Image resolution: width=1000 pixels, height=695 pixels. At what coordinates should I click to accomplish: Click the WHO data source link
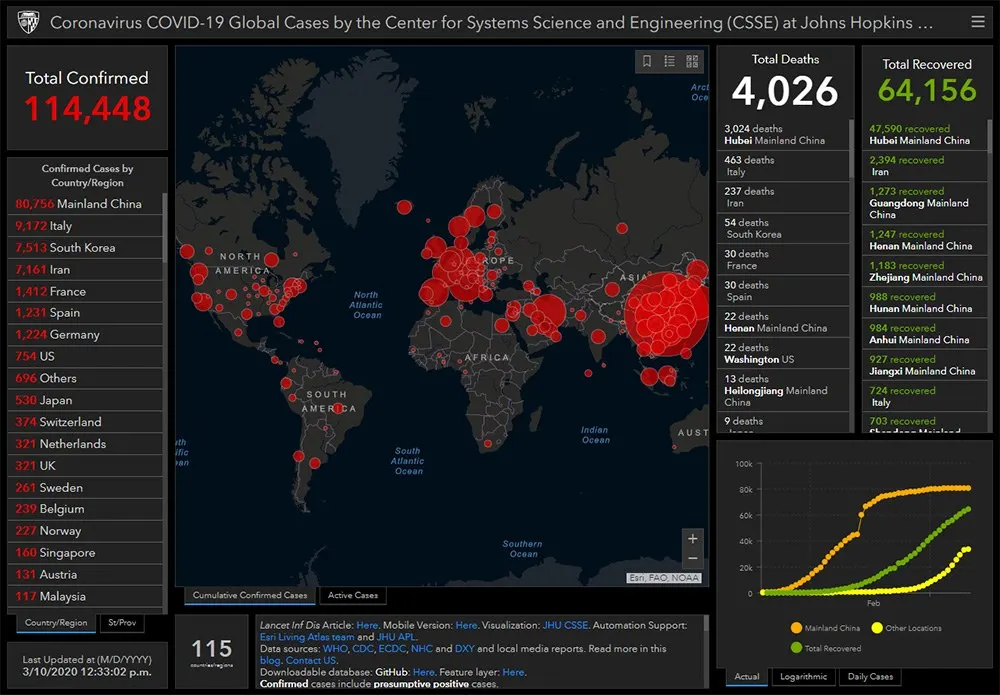pyautogui.click(x=335, y=649)
